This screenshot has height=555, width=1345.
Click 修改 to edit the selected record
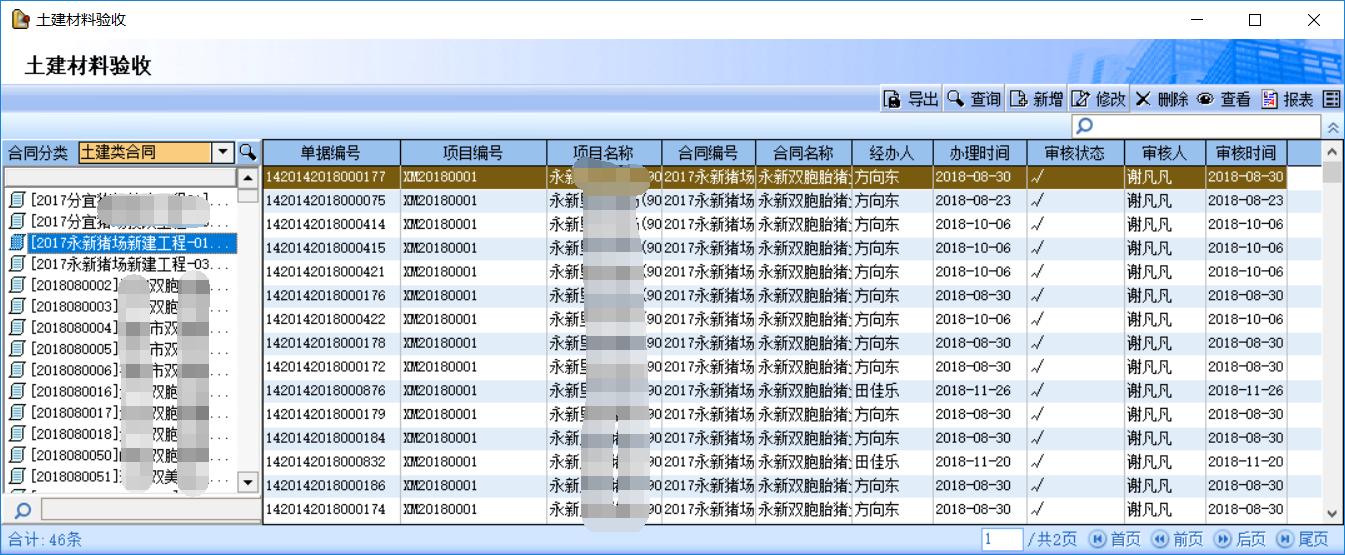[x=1099, y=99]
